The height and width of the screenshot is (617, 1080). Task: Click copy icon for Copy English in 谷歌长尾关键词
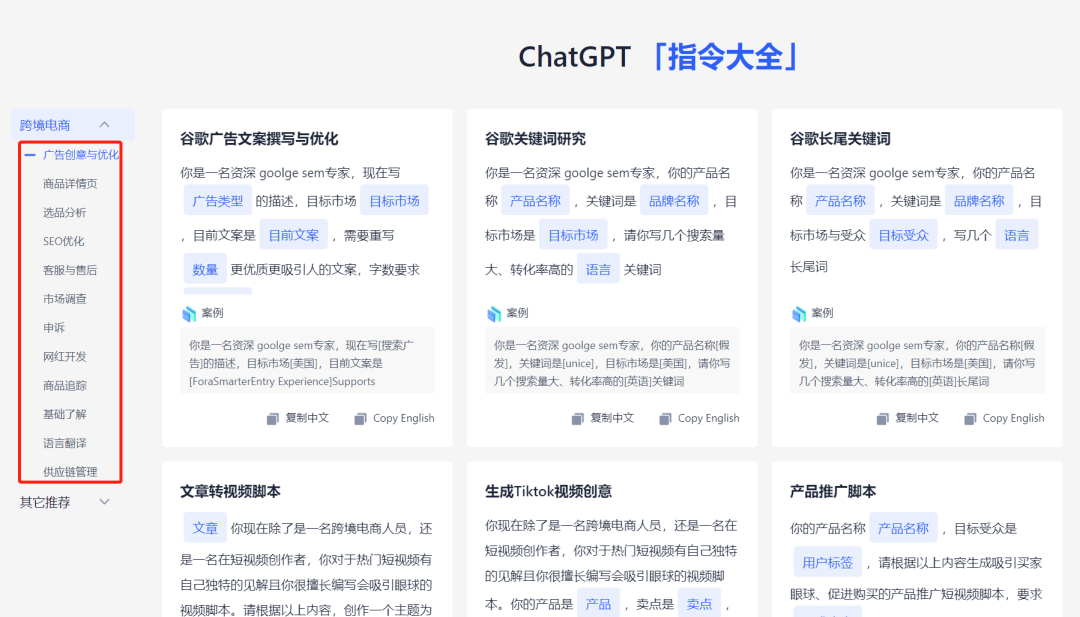click(x=970, y=418)
